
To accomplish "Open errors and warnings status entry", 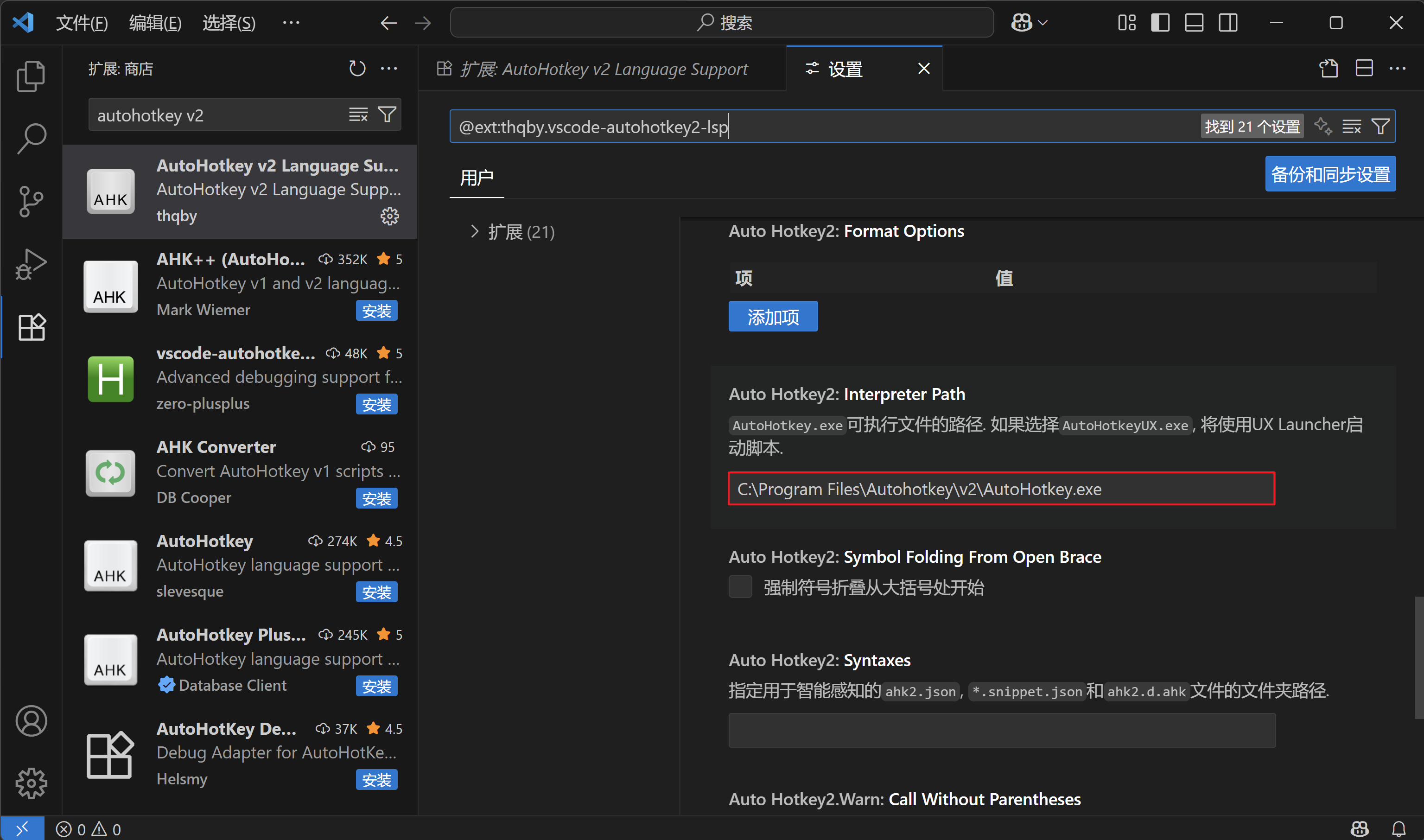I will tap(88, 829).
